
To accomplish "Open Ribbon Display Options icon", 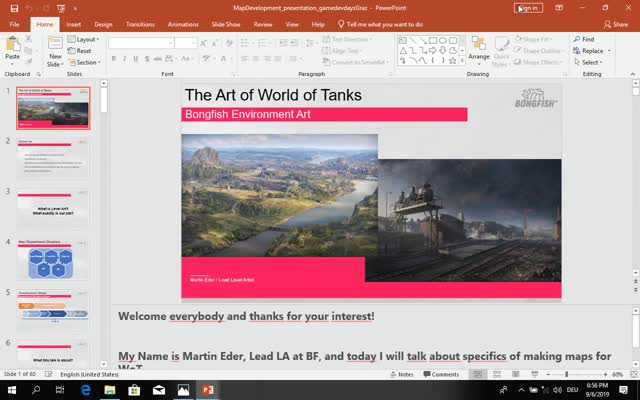I will pos(559,8).
